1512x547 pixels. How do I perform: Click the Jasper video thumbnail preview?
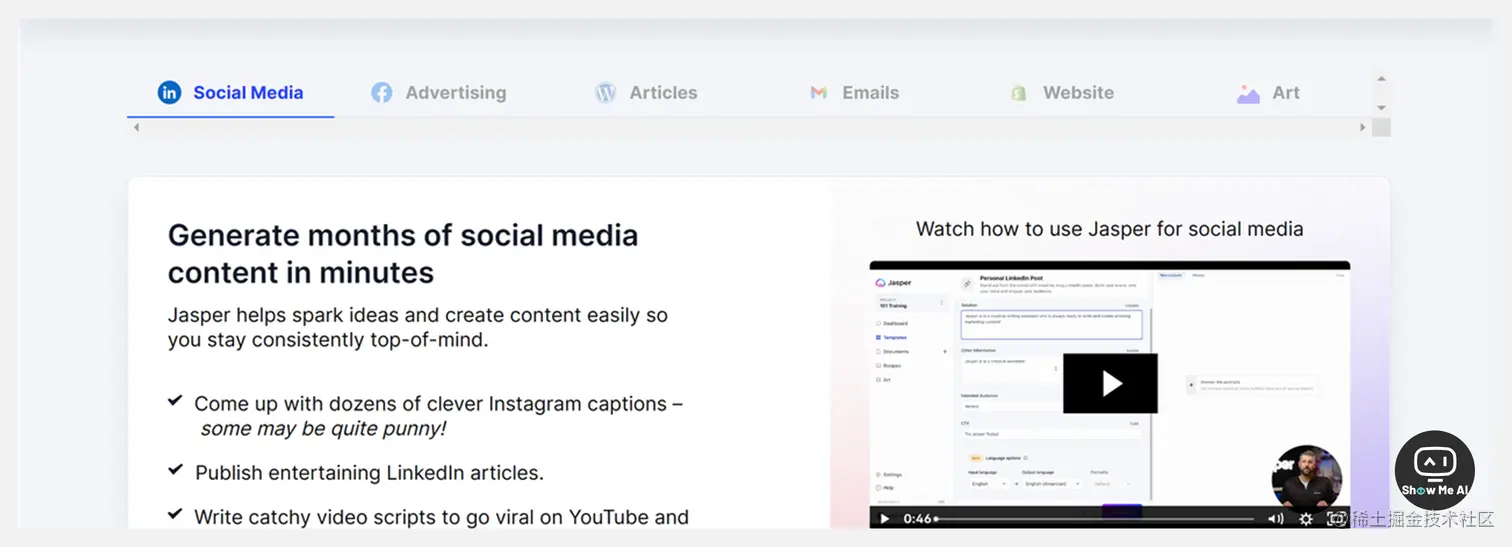tap(1110, 394)
